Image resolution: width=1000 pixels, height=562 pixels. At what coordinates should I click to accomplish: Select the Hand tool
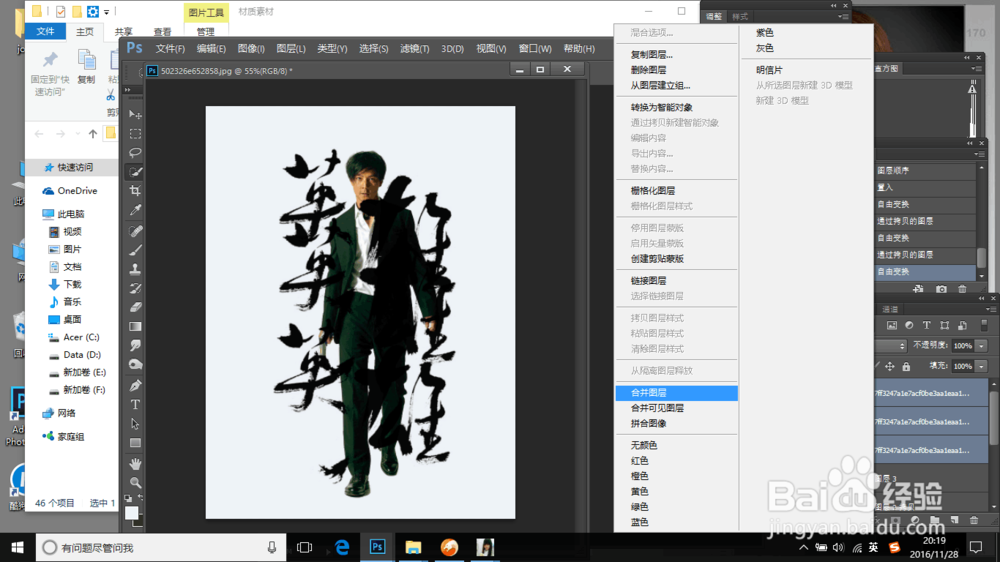[135, 464]
